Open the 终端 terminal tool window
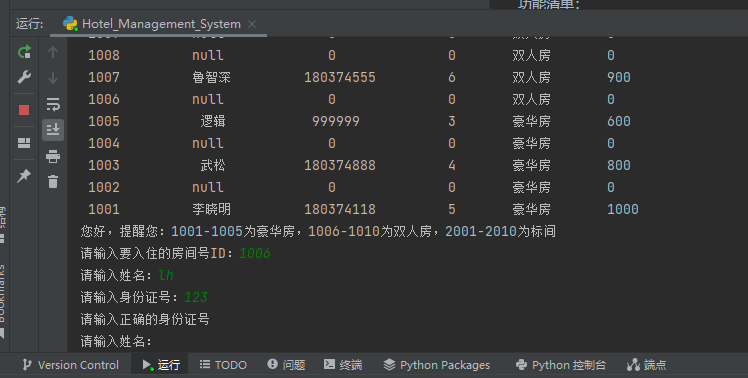 pyautogui.click(x=343, y=365)
